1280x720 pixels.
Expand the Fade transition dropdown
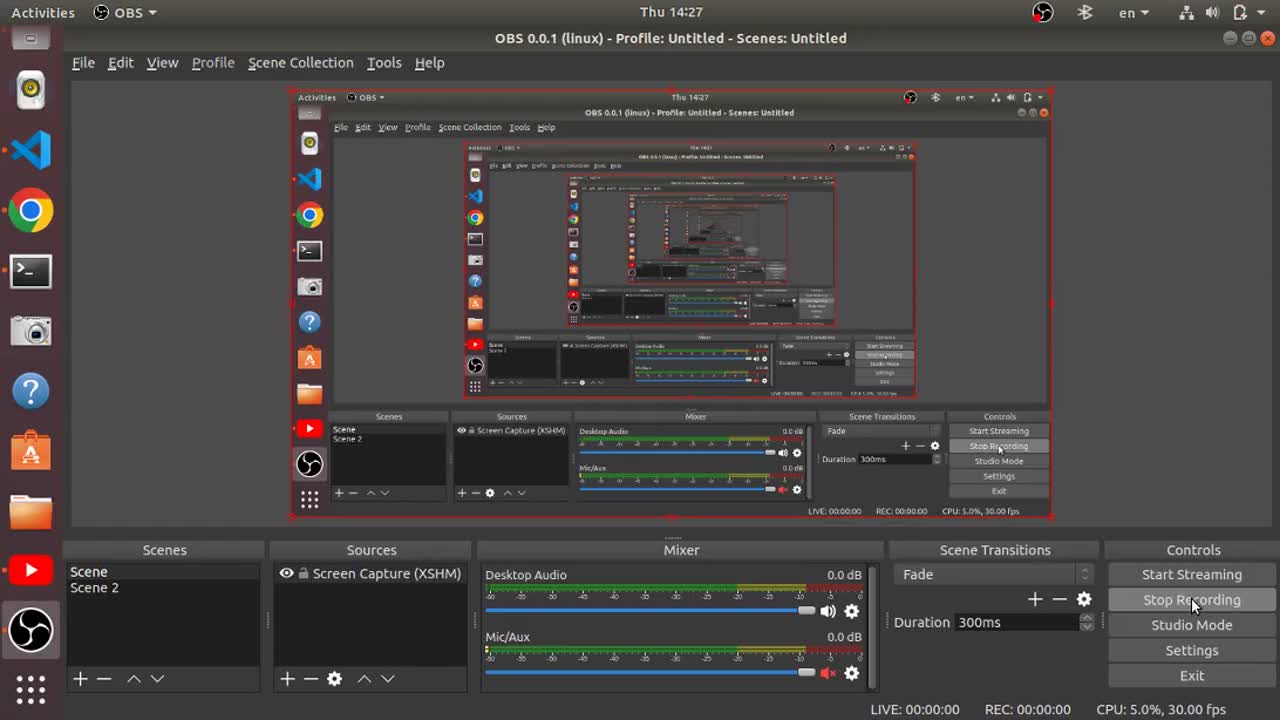point(1084,575)
